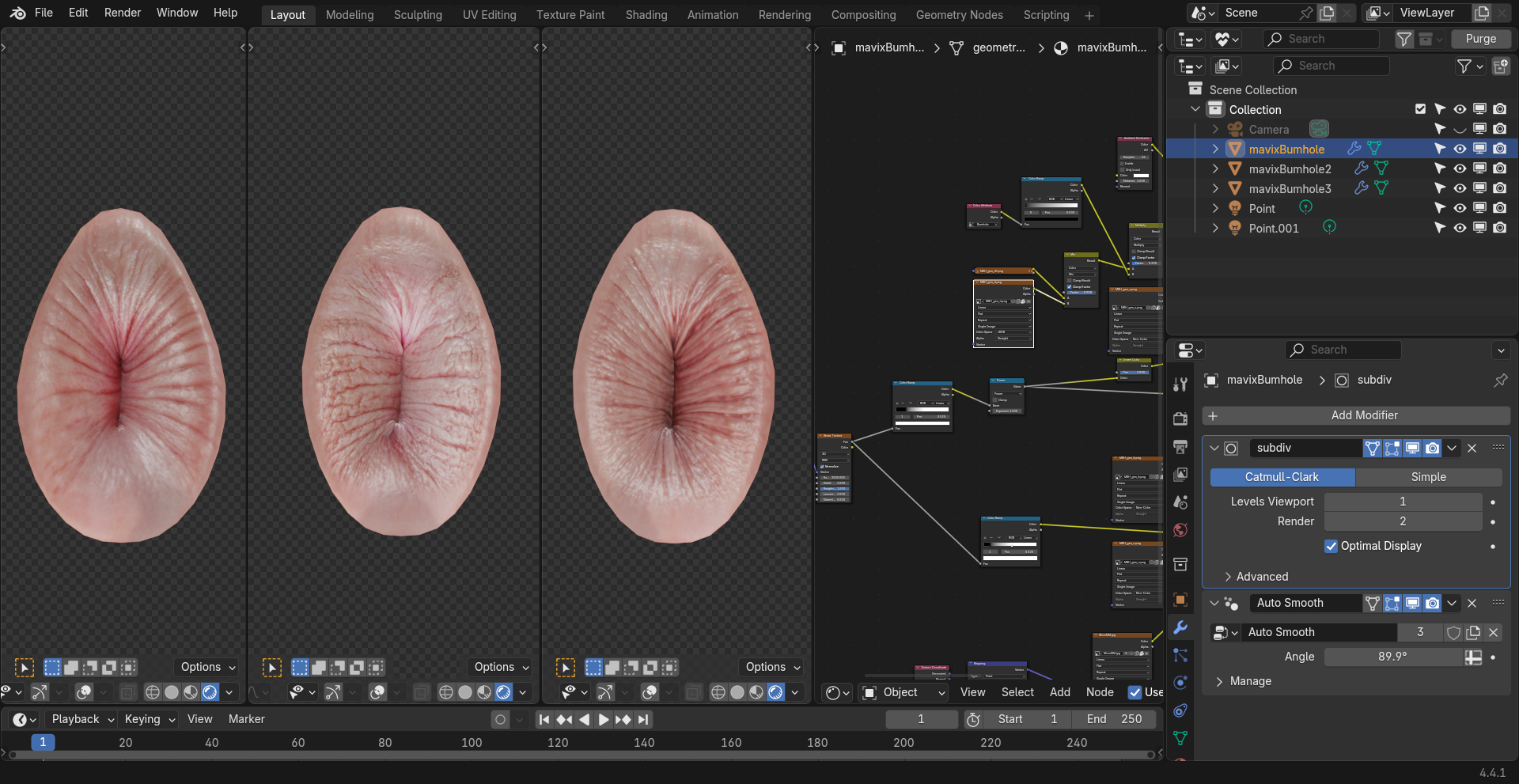Hide mavixBumhole2 in the viewport
1519x784 pixels.
[1460, 169]
